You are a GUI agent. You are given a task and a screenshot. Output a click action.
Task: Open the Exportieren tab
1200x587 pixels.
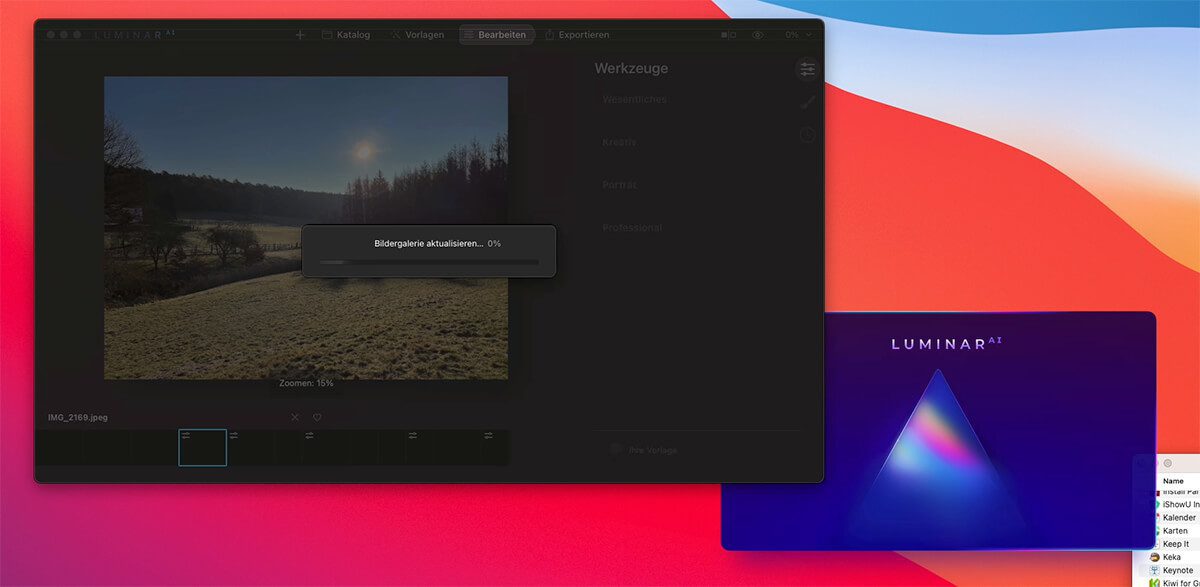(x=577, y=34)
